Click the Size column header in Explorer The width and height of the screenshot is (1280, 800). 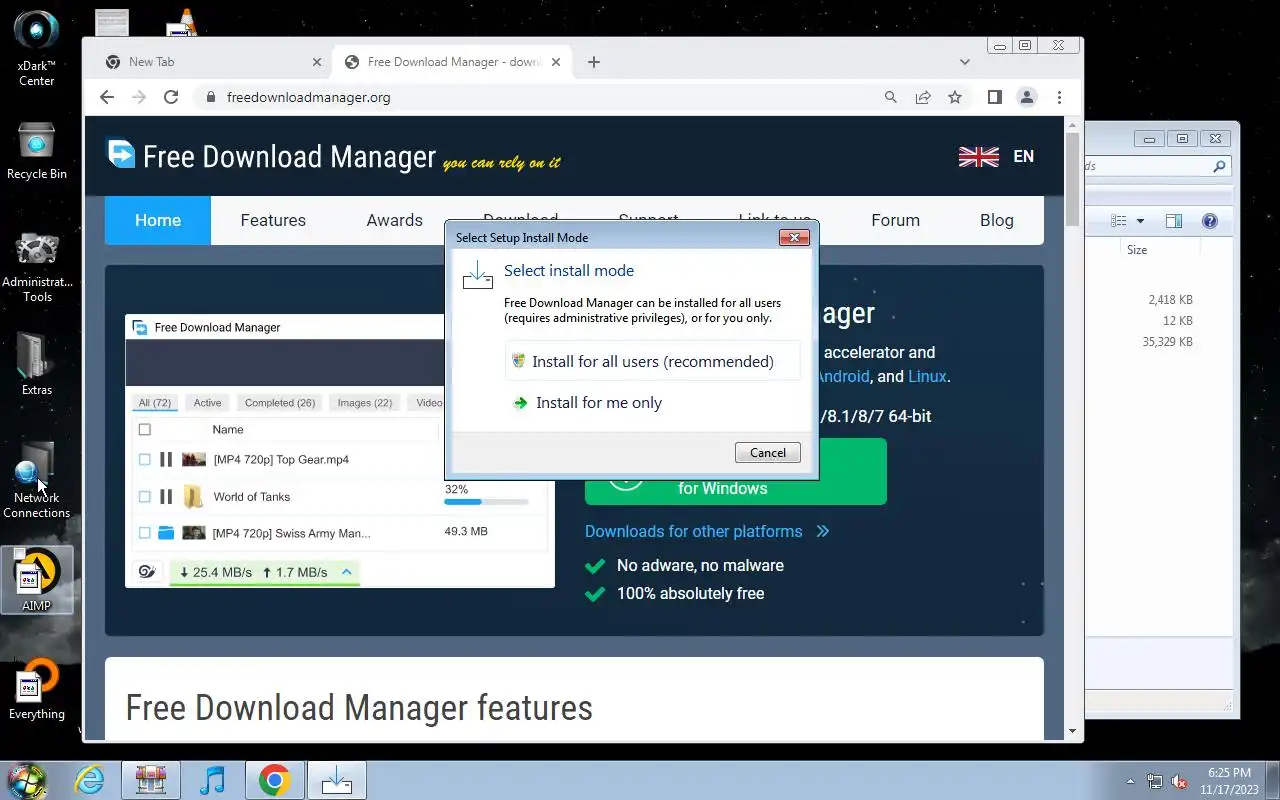pyautogui.click(x=1137, y=250)
